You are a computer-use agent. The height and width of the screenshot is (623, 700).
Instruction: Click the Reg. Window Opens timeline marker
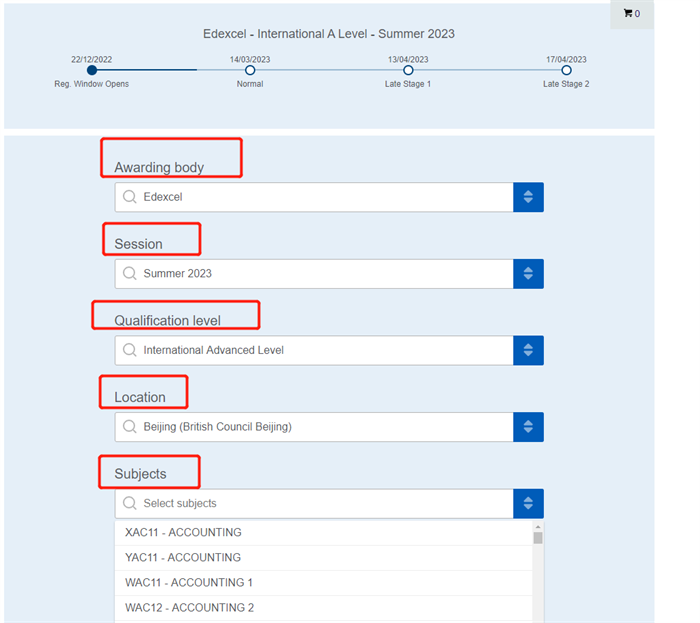coord(92,70)
